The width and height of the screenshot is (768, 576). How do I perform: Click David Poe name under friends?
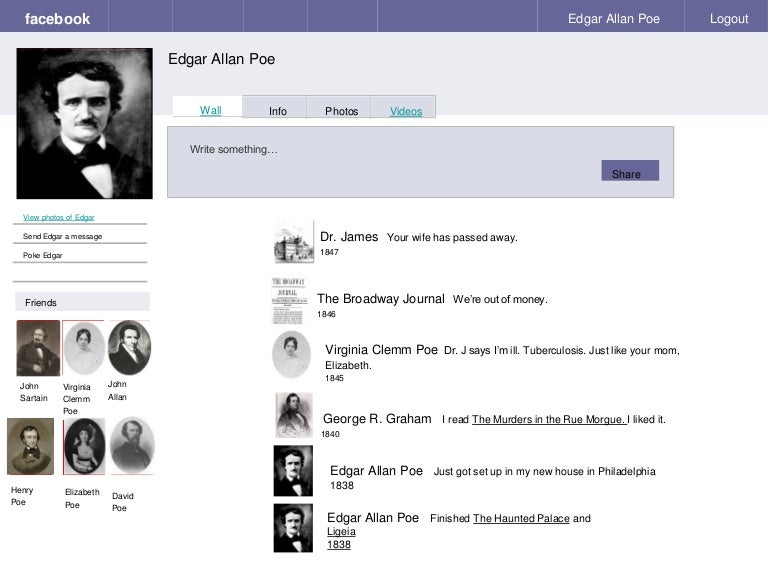[x=122, y=502]
